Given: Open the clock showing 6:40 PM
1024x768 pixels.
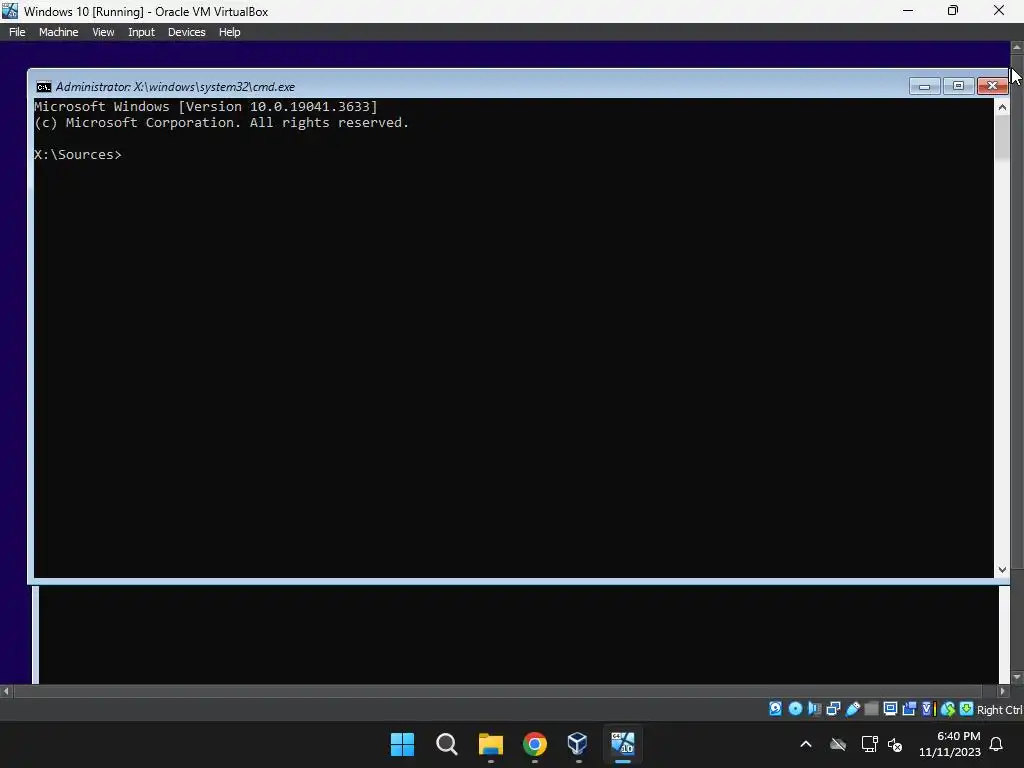Looking at the screenshot, I should point(950,744).
